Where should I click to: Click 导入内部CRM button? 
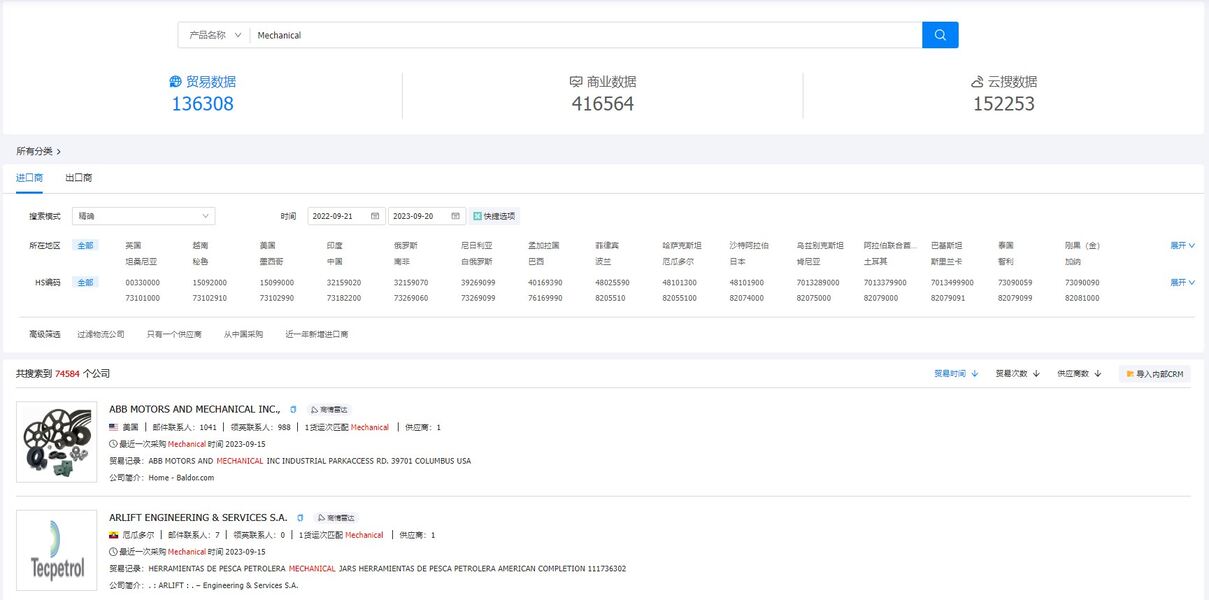pyautogui.click(x=1154, y=374)
